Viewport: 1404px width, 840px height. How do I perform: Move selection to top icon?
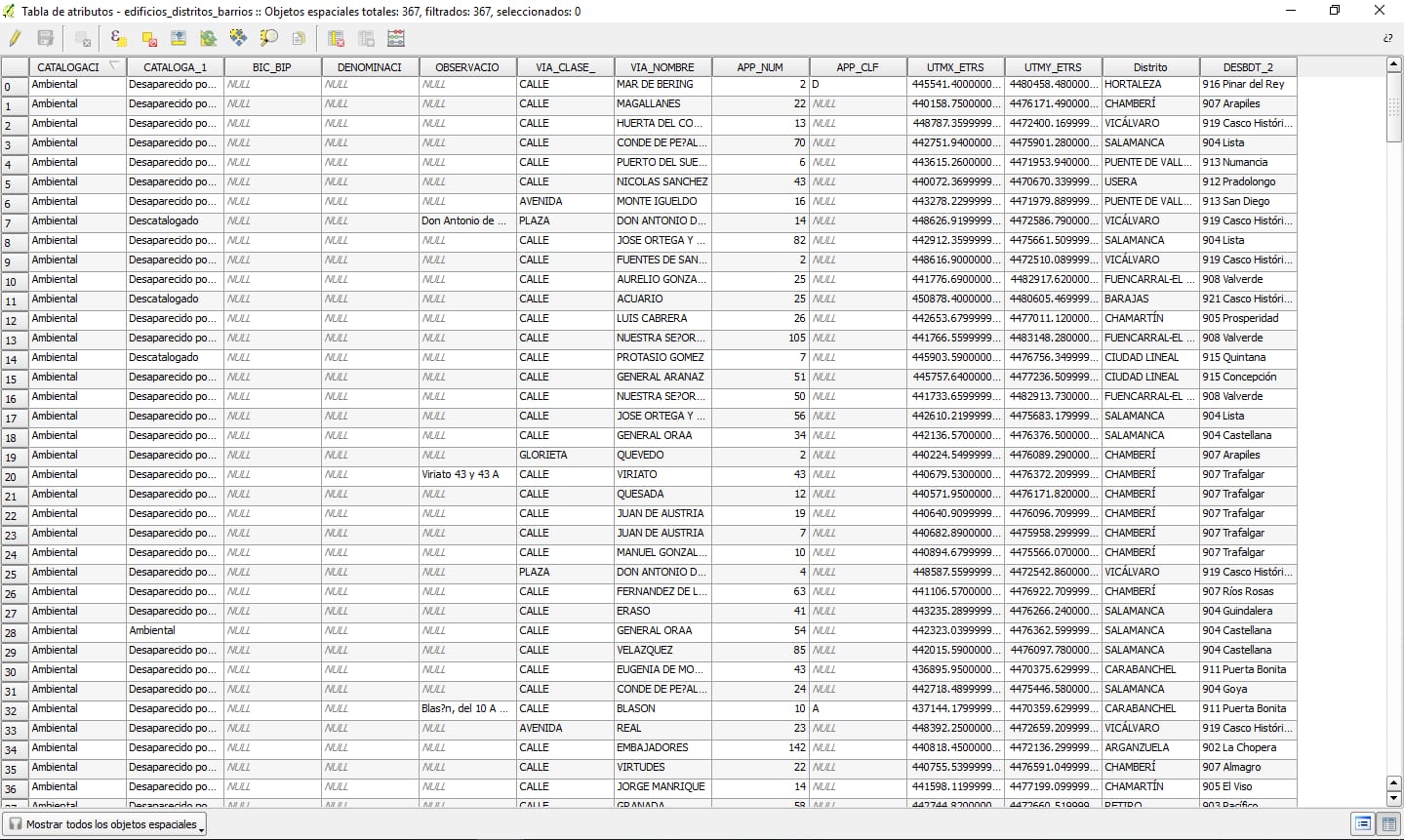pyautogui.click(x=179, y=38)
